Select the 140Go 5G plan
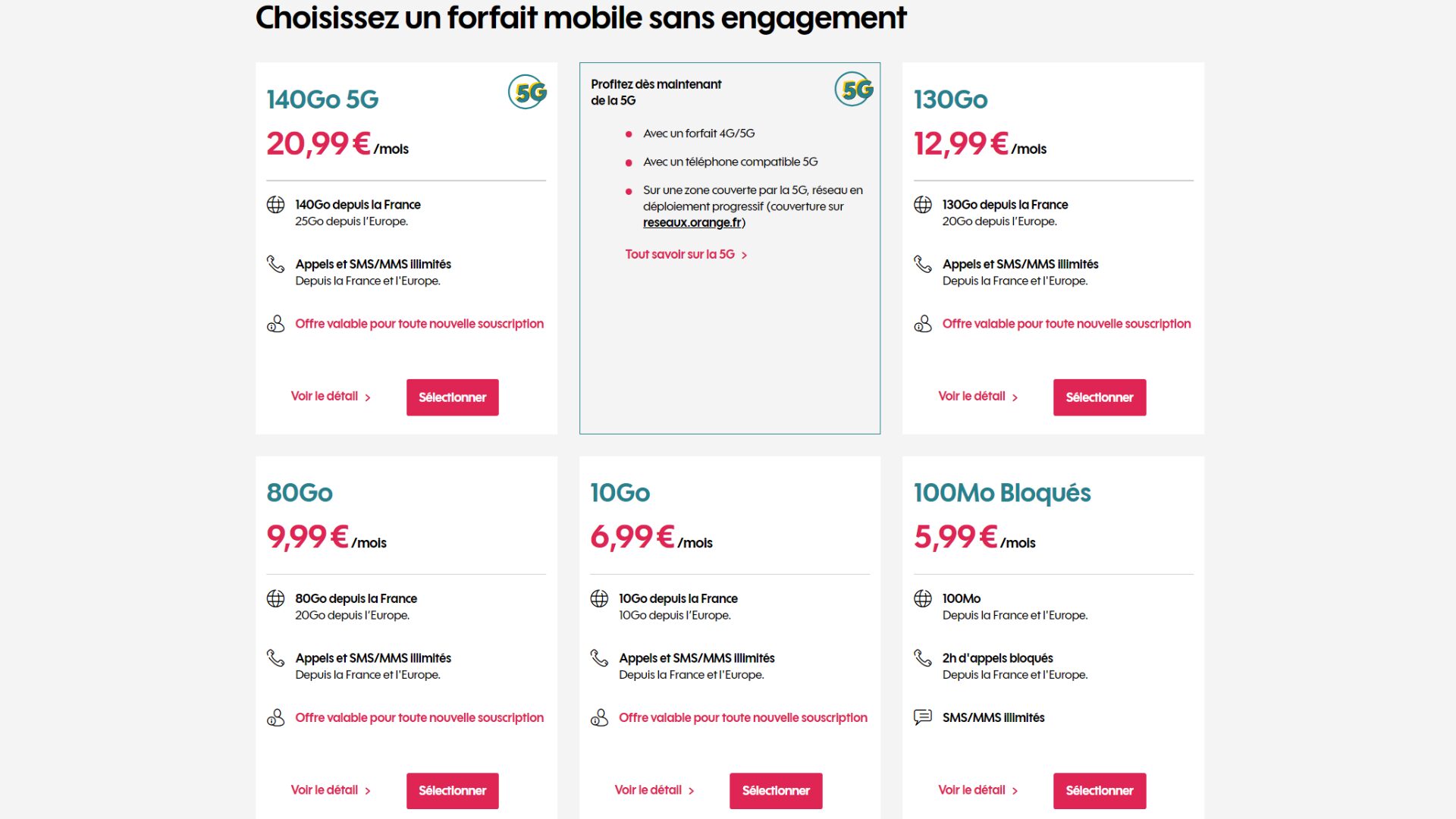 pyautogui.click(x=453, y=397)
